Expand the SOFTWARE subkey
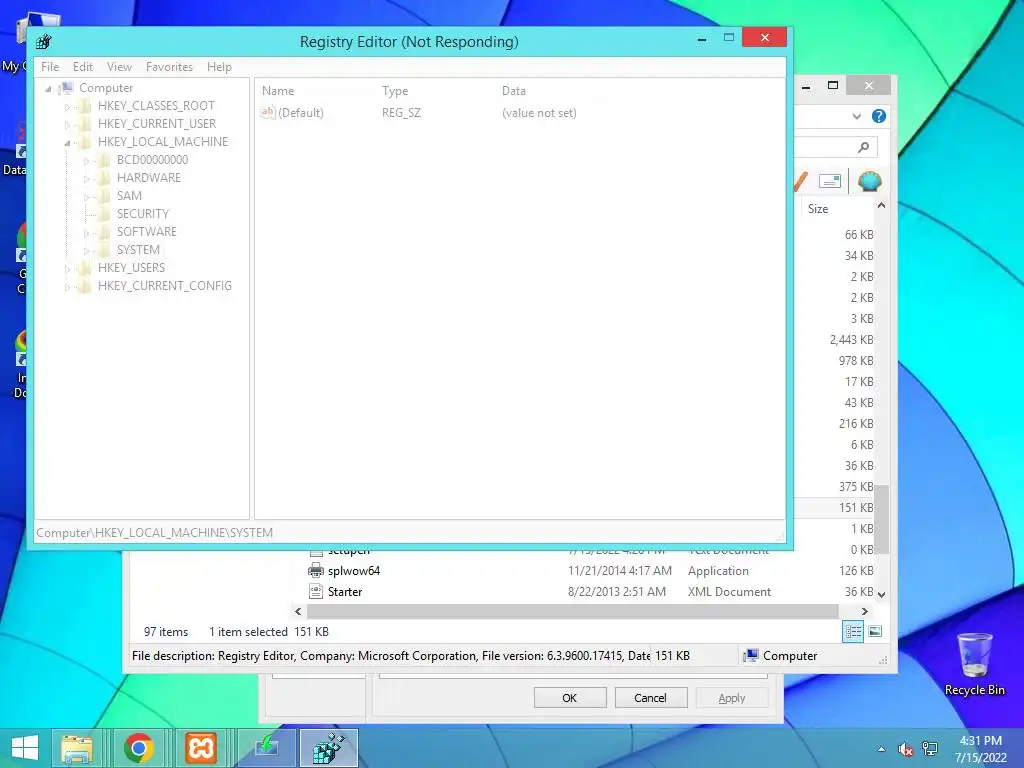This screenshot has height=768, width=1024. [86, 232]
